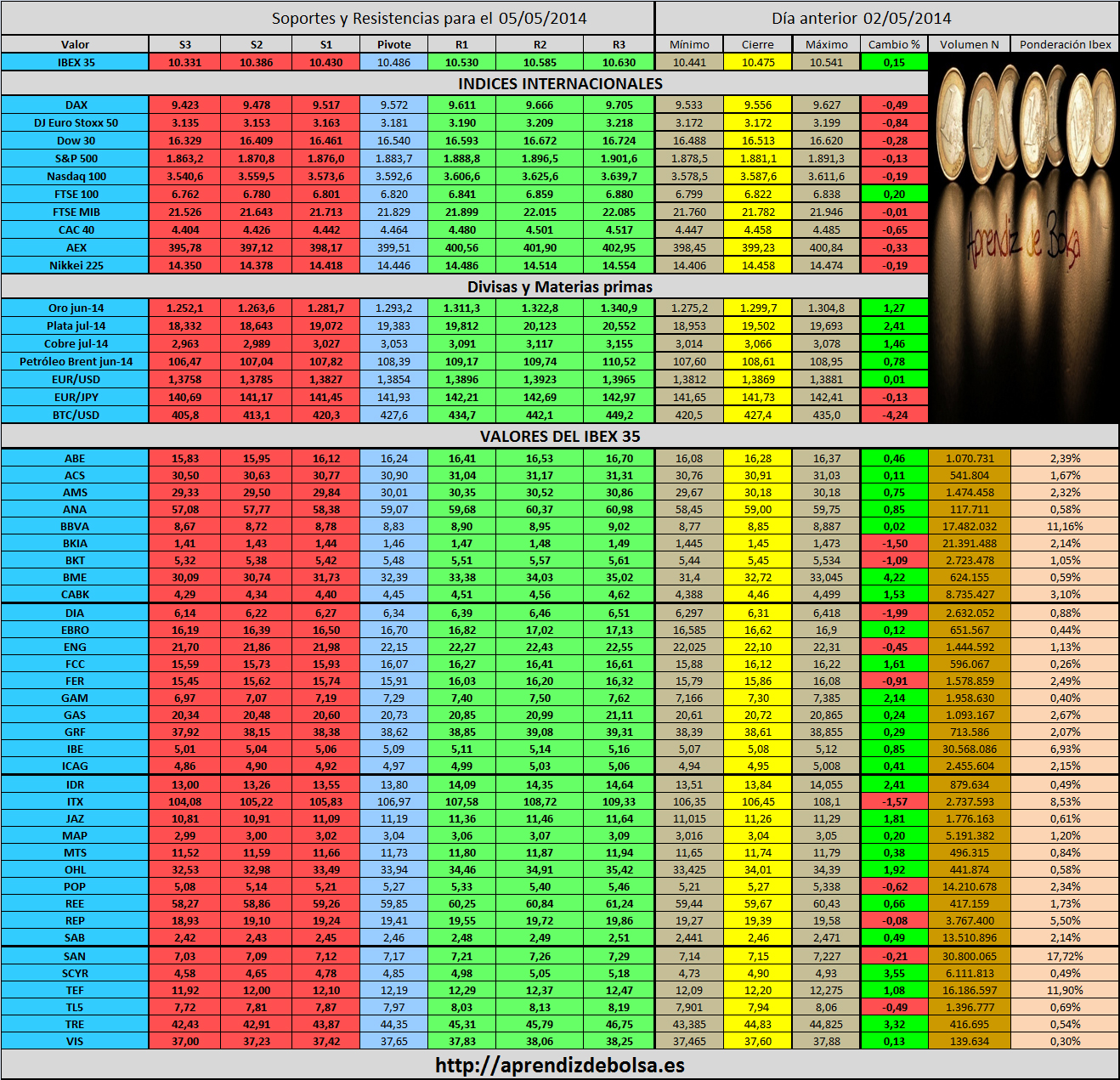Screen dimensions: 1120x1080
Task: Select the 'EUR/USD' row label
Action: (x=75, y=379)
